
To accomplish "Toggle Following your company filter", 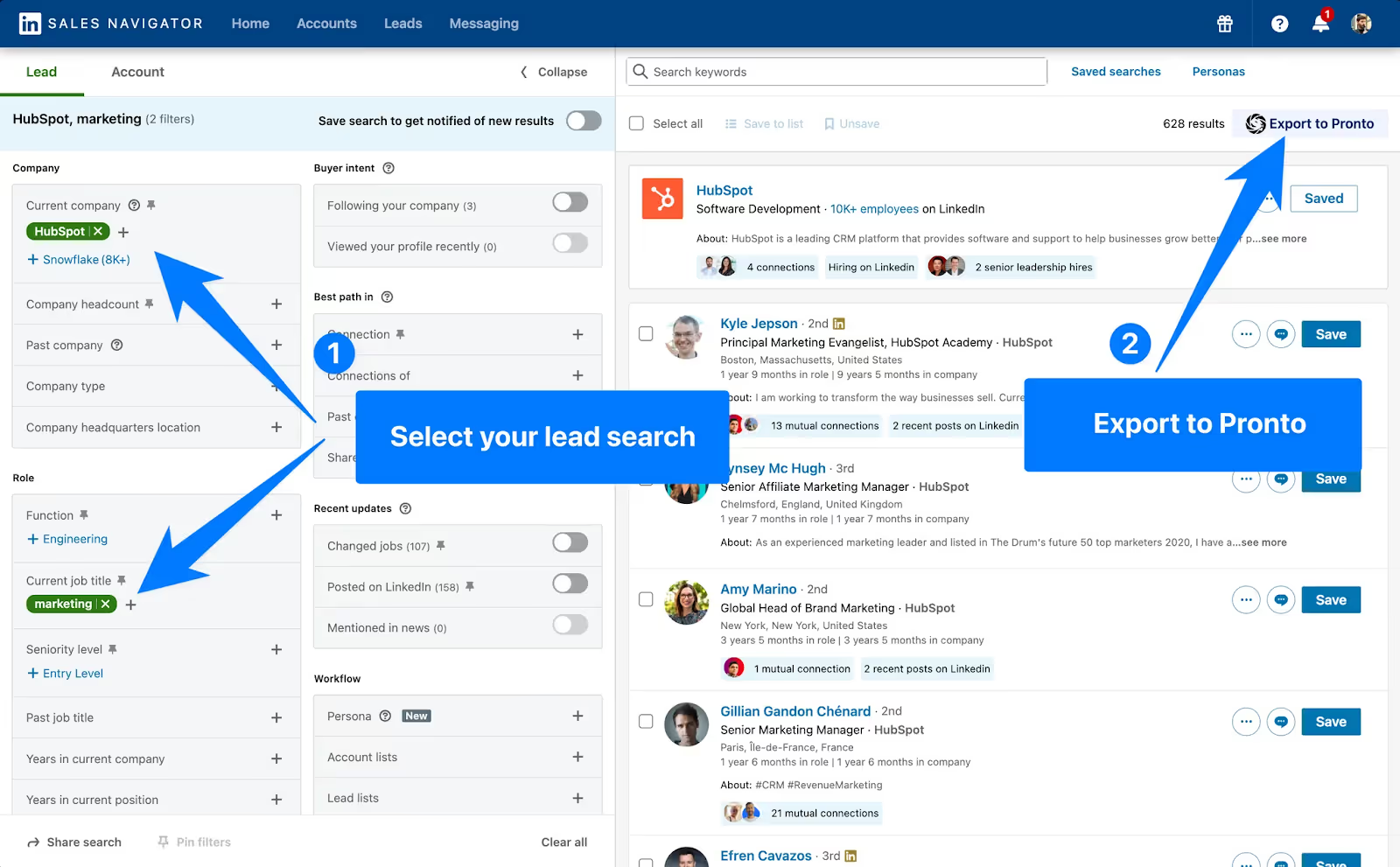I will pos(570,202).
